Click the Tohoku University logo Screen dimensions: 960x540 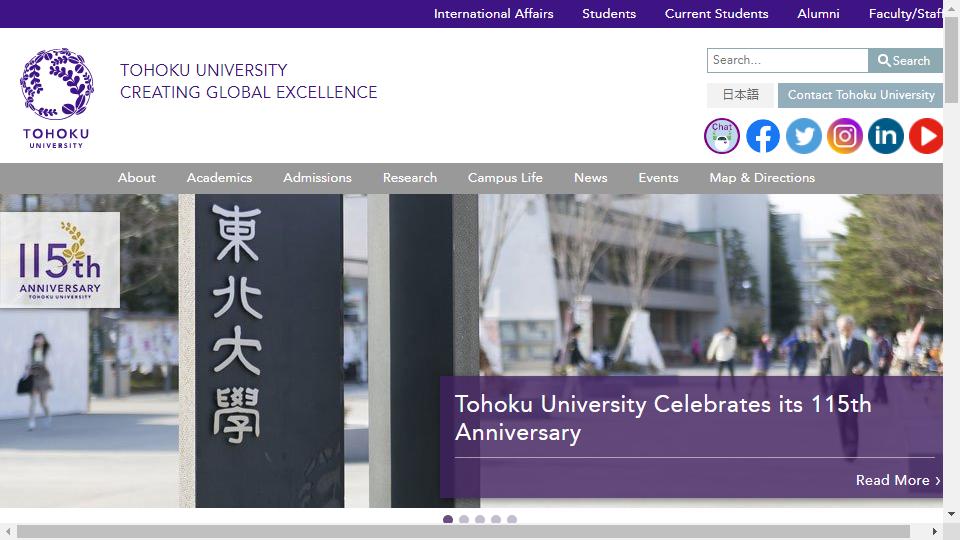(56, 98)
